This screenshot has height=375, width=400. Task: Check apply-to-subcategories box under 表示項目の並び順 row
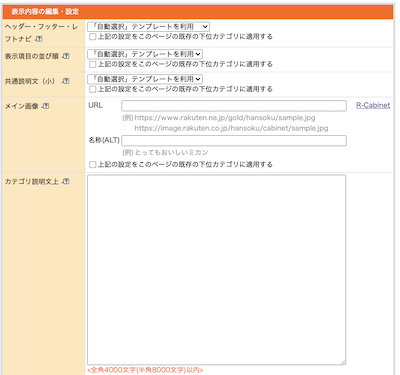(93, 64)
